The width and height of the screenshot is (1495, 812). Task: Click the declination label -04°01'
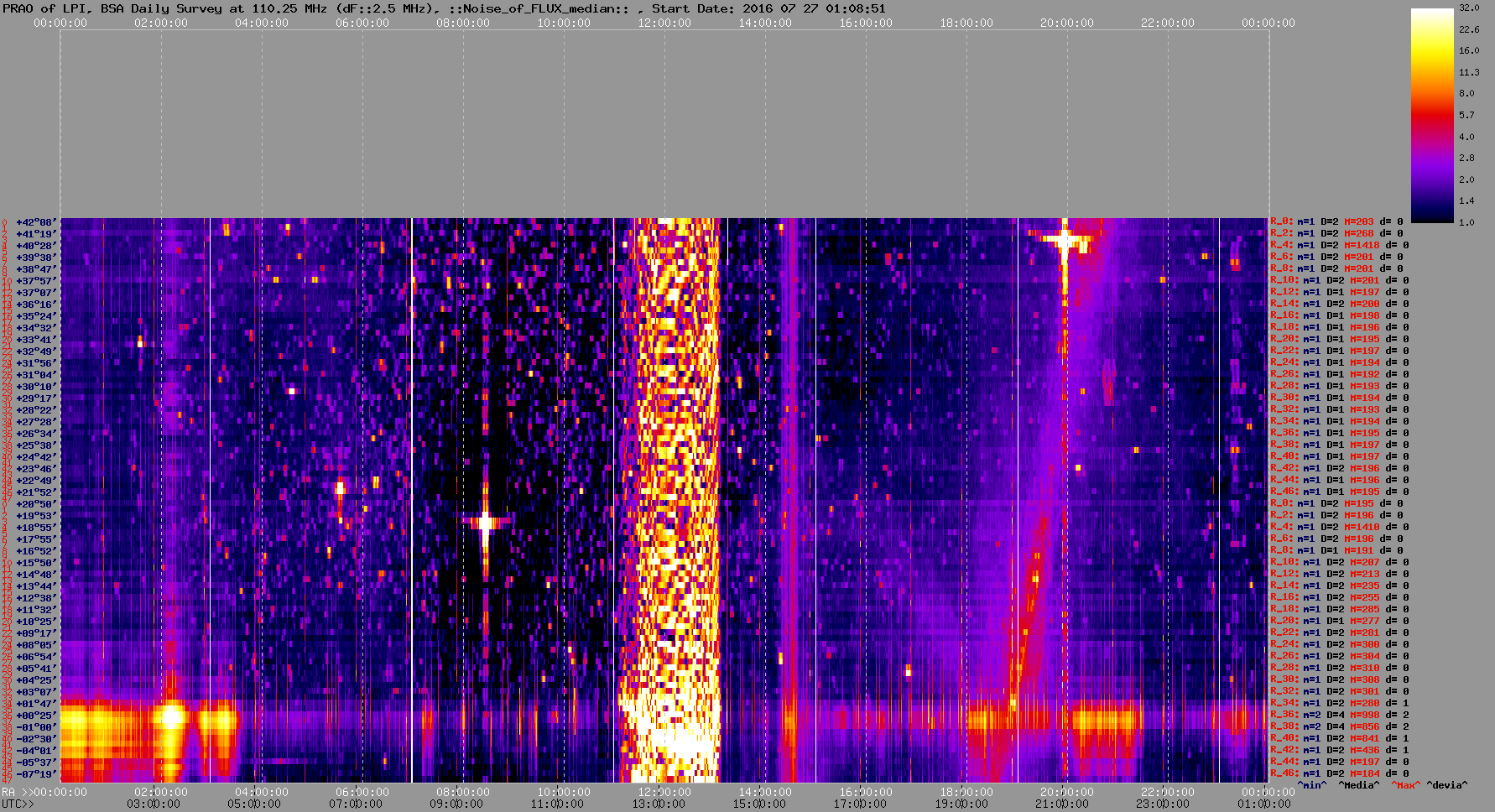[x=35, y=751]
